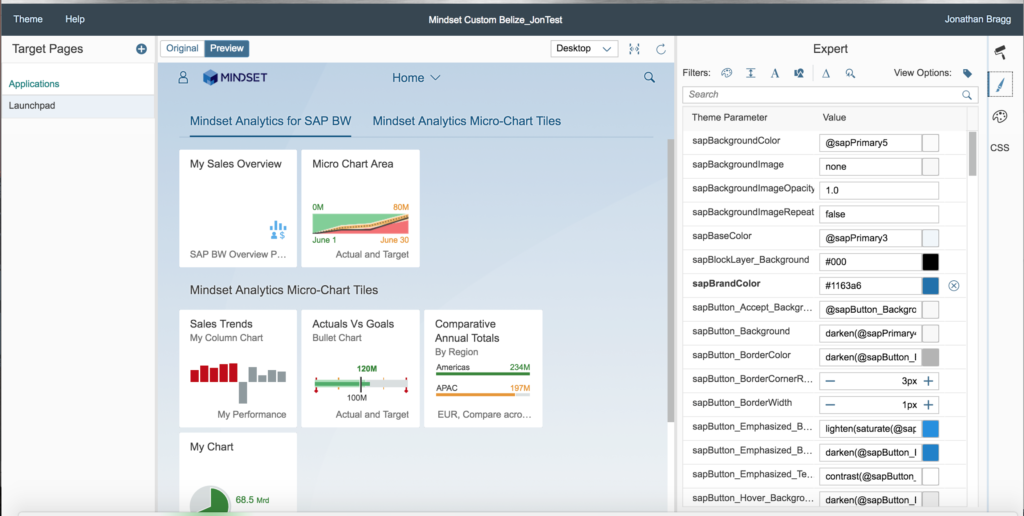Decrease sapButton_BorderCornerRadius with minus
The width and height of the screenshot is (1024, 516).
pyautogui.click(x=830, y=381)
